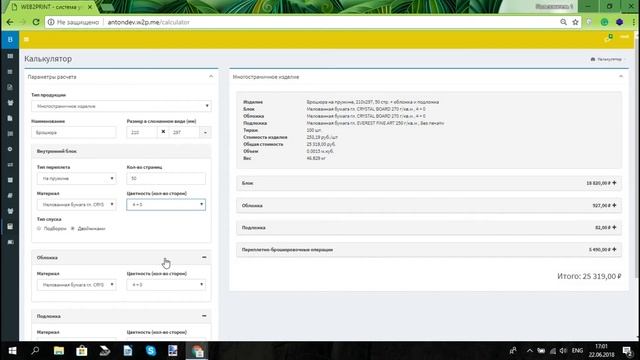This screenshot has width=640, height=360.
Task: Open the Тип продукции dropdown
Action: pos(121,106)
